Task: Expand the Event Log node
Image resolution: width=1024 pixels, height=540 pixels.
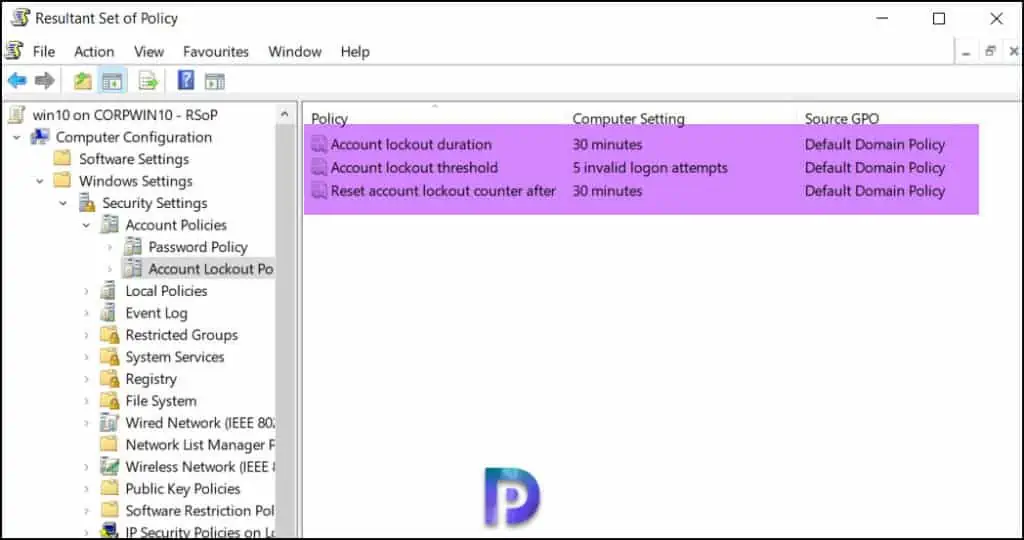Action: coord(86,313)
